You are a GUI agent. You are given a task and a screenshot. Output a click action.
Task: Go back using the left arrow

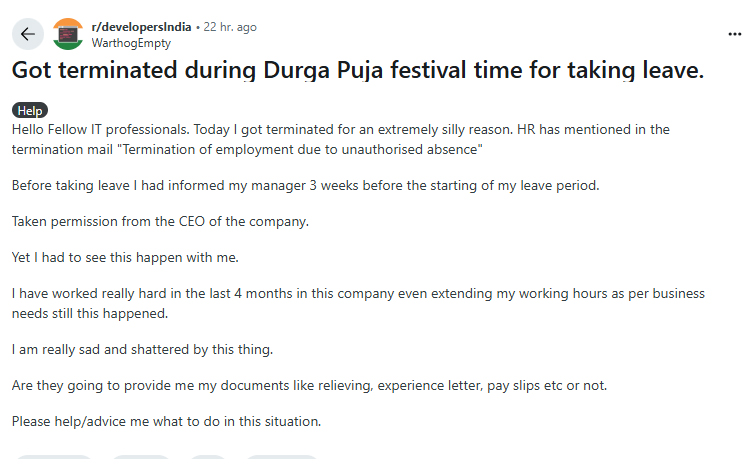pos(28,34)
